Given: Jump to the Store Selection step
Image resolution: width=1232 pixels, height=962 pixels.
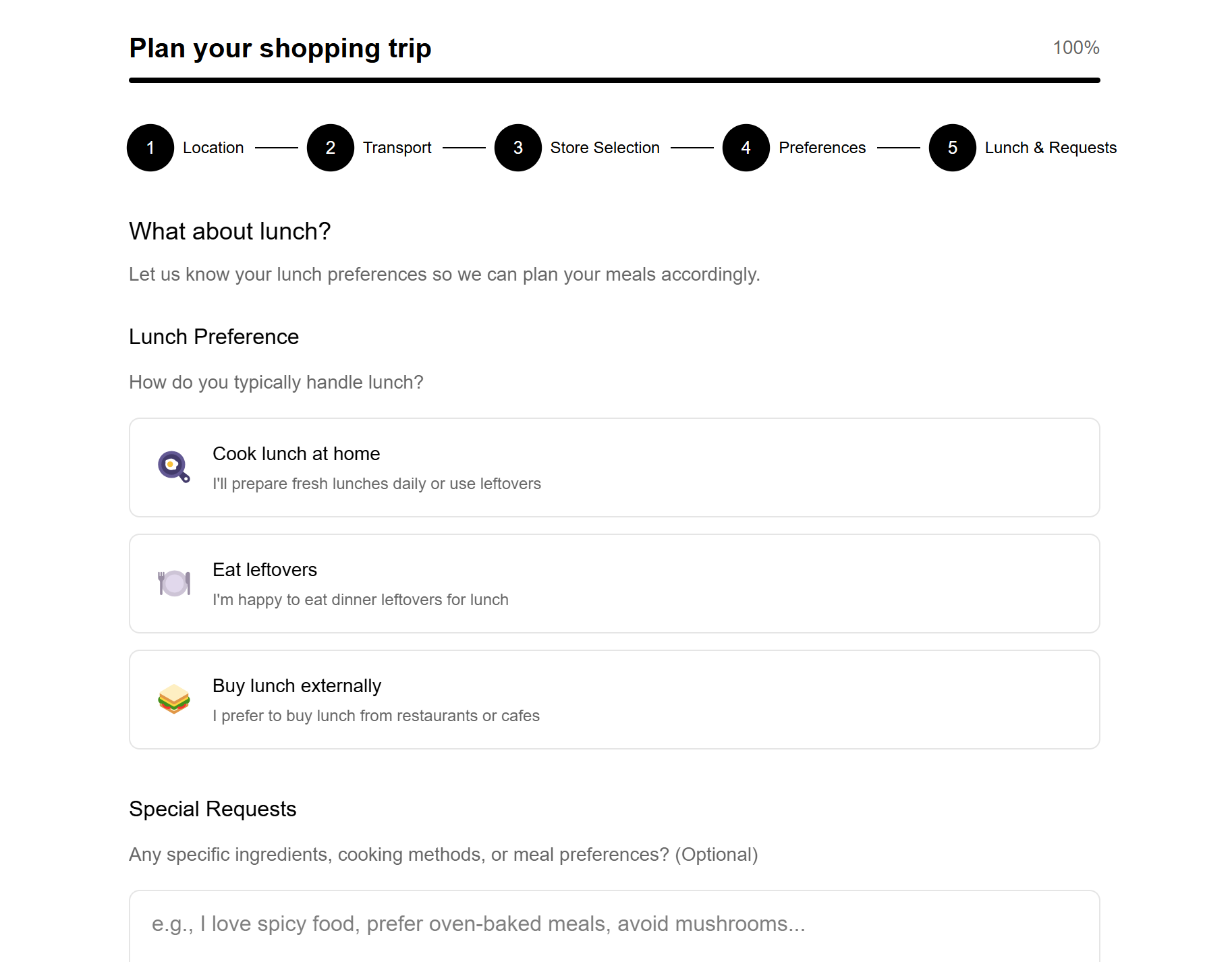Looking at the screenshot, I should [x=605, y=148].
